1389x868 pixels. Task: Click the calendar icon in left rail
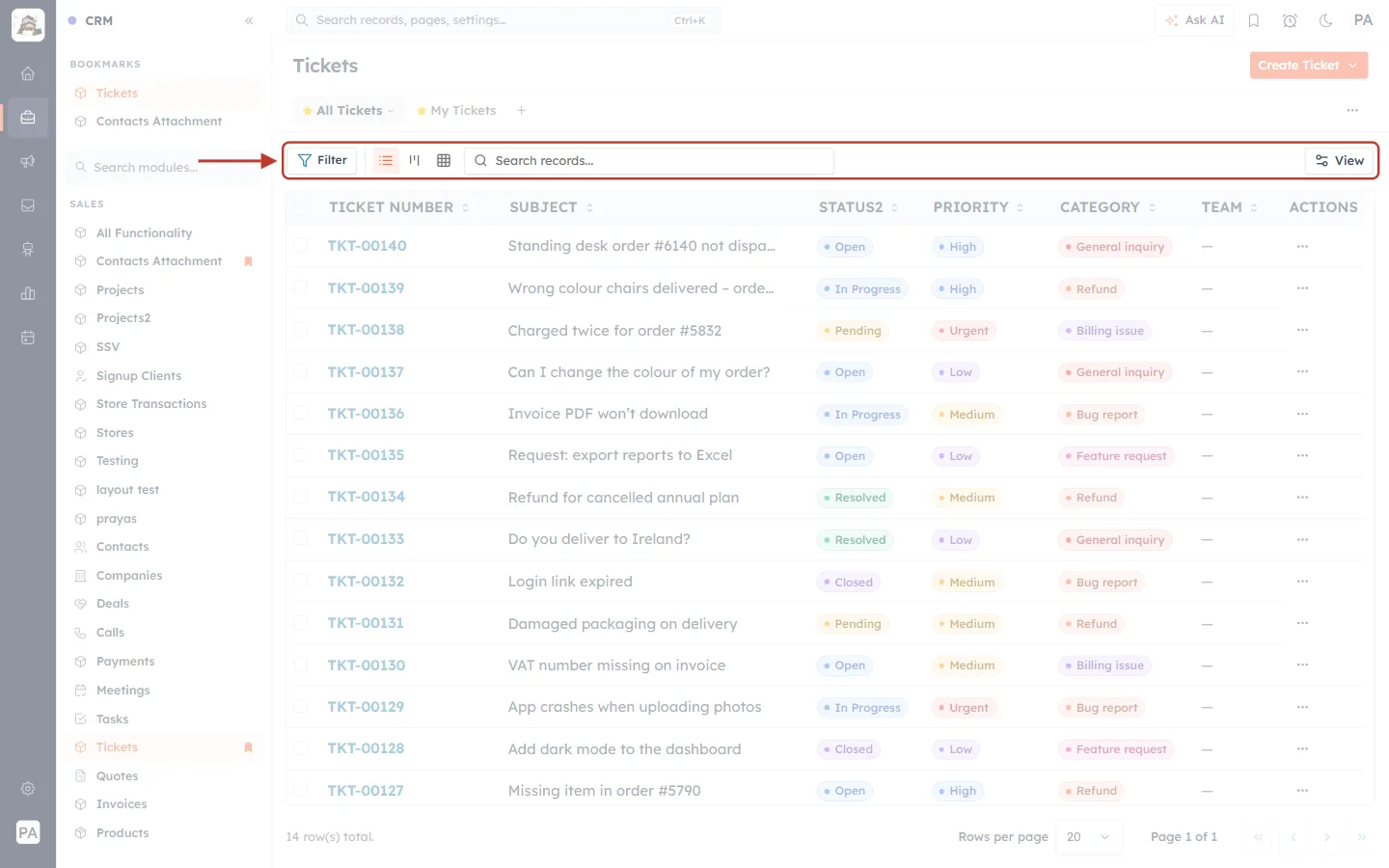coord(28,338)
